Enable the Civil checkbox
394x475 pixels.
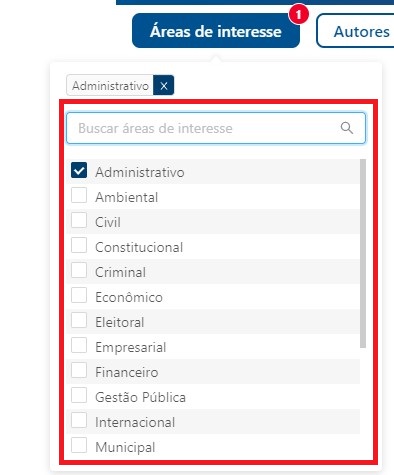pos(79,220)
